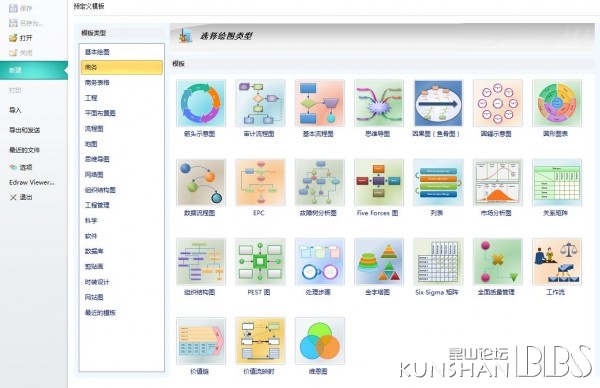Click 导出和发送 menu entry
The image size is (600, 388).
pyautogui.click(x=24, y=130)
